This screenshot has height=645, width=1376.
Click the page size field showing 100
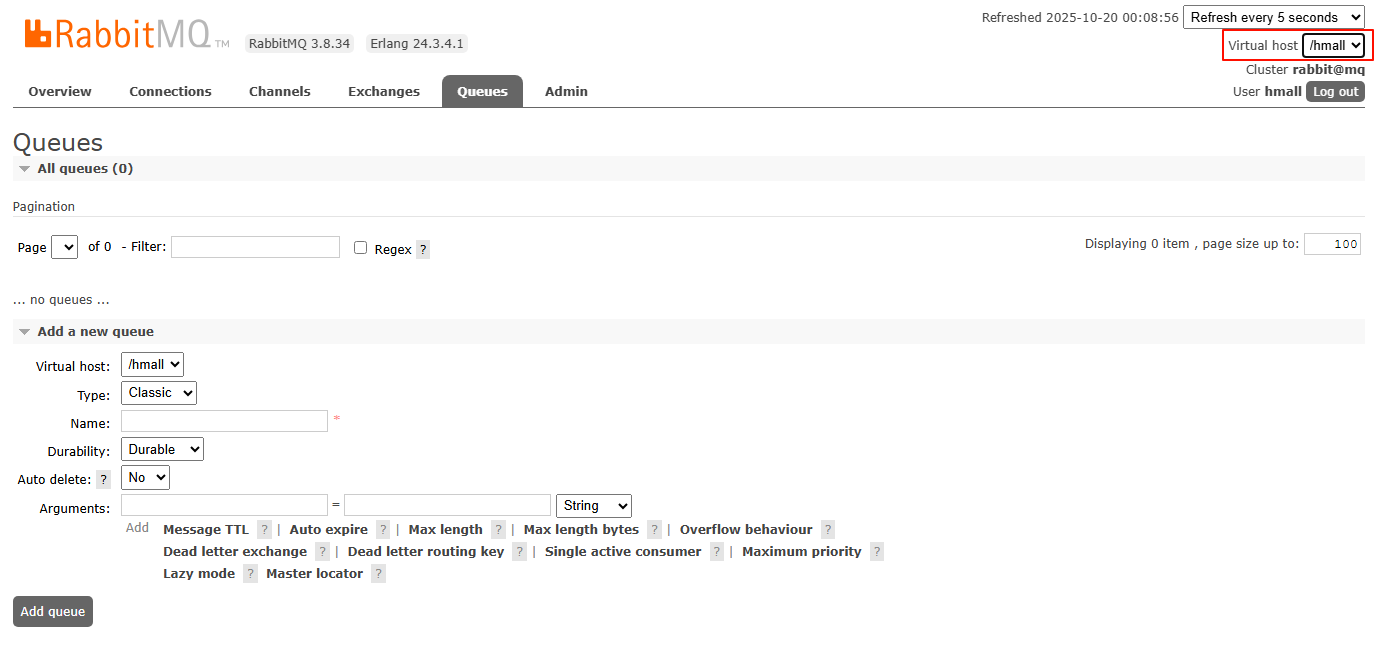(x=1332, y=244)
